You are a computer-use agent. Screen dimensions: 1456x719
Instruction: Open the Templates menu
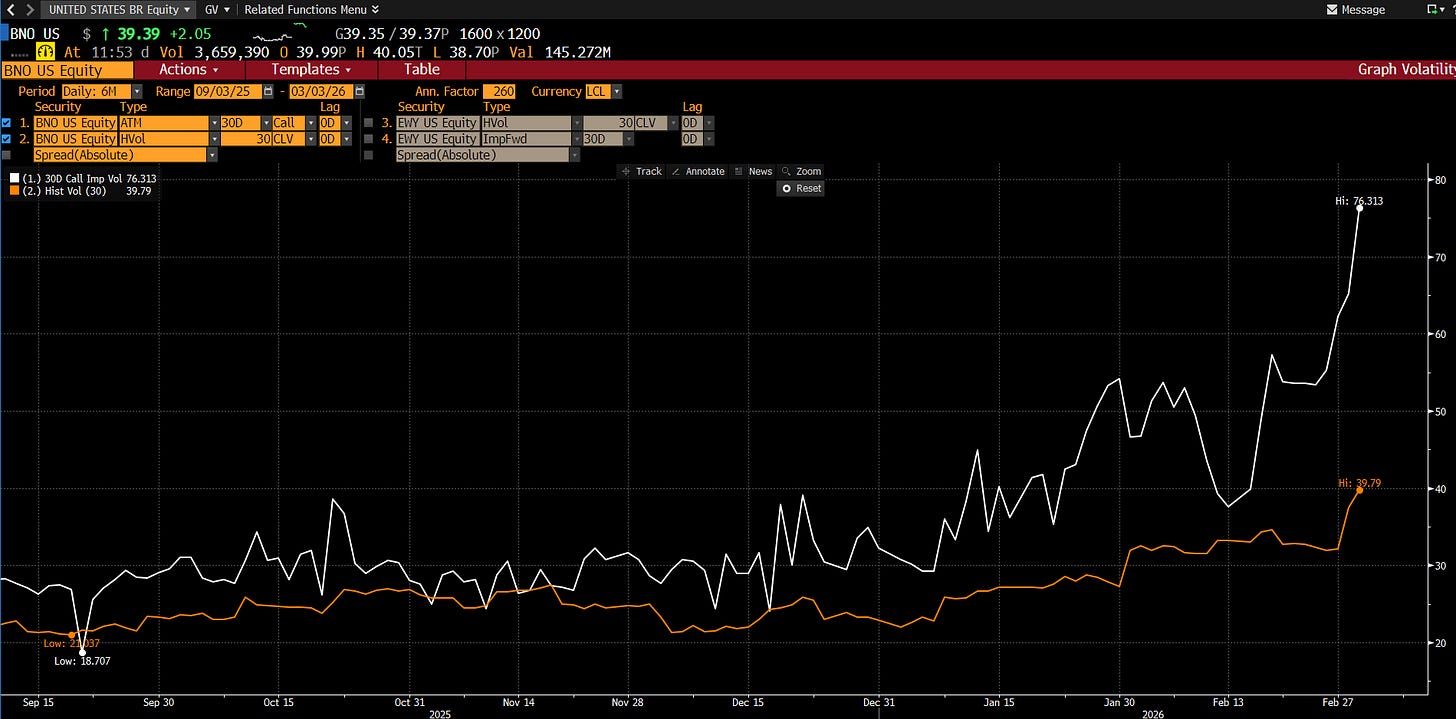tap(311, 69)
